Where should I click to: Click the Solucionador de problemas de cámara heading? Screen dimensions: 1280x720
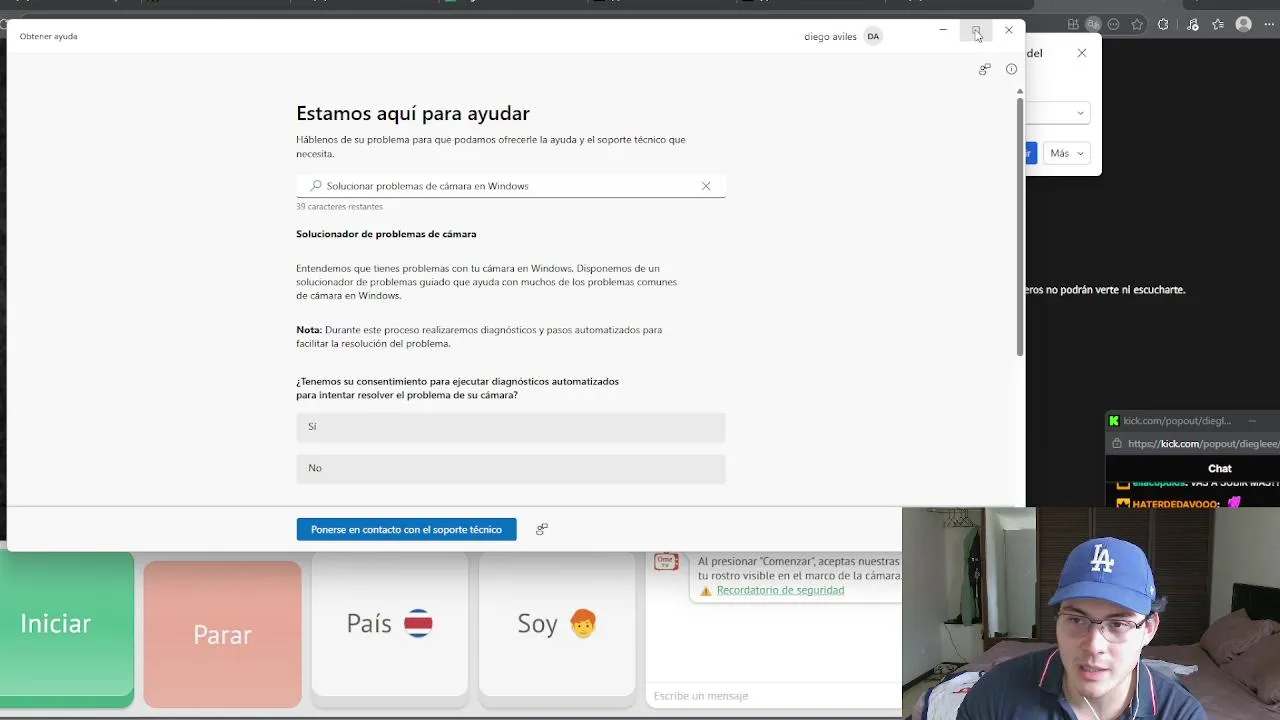[x=386, y=234]
